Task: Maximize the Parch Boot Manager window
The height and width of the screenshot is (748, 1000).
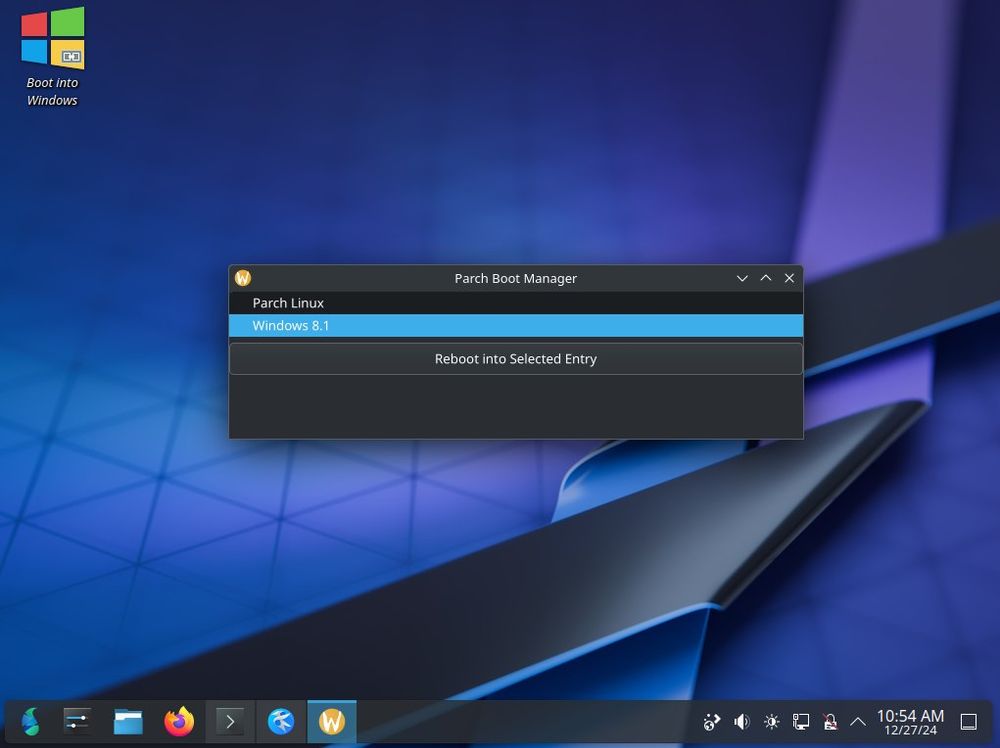Action: 765,278
